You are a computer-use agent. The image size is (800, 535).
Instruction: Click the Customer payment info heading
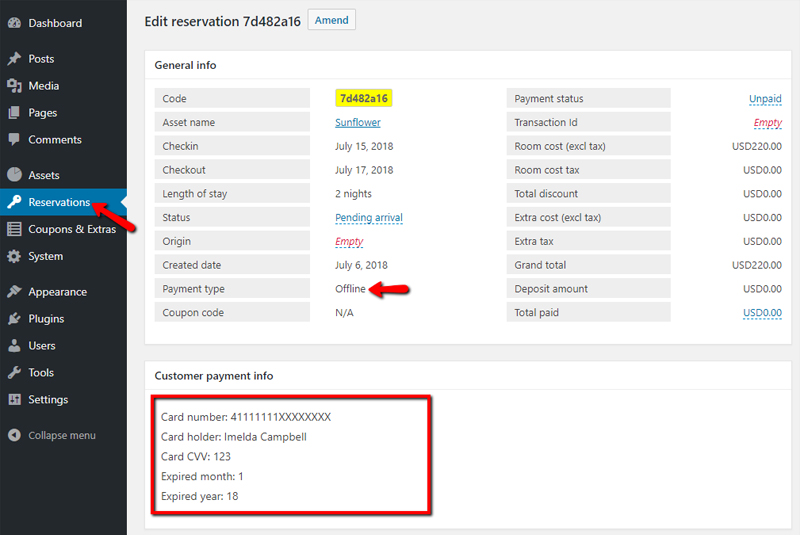(x=214, y=376)
